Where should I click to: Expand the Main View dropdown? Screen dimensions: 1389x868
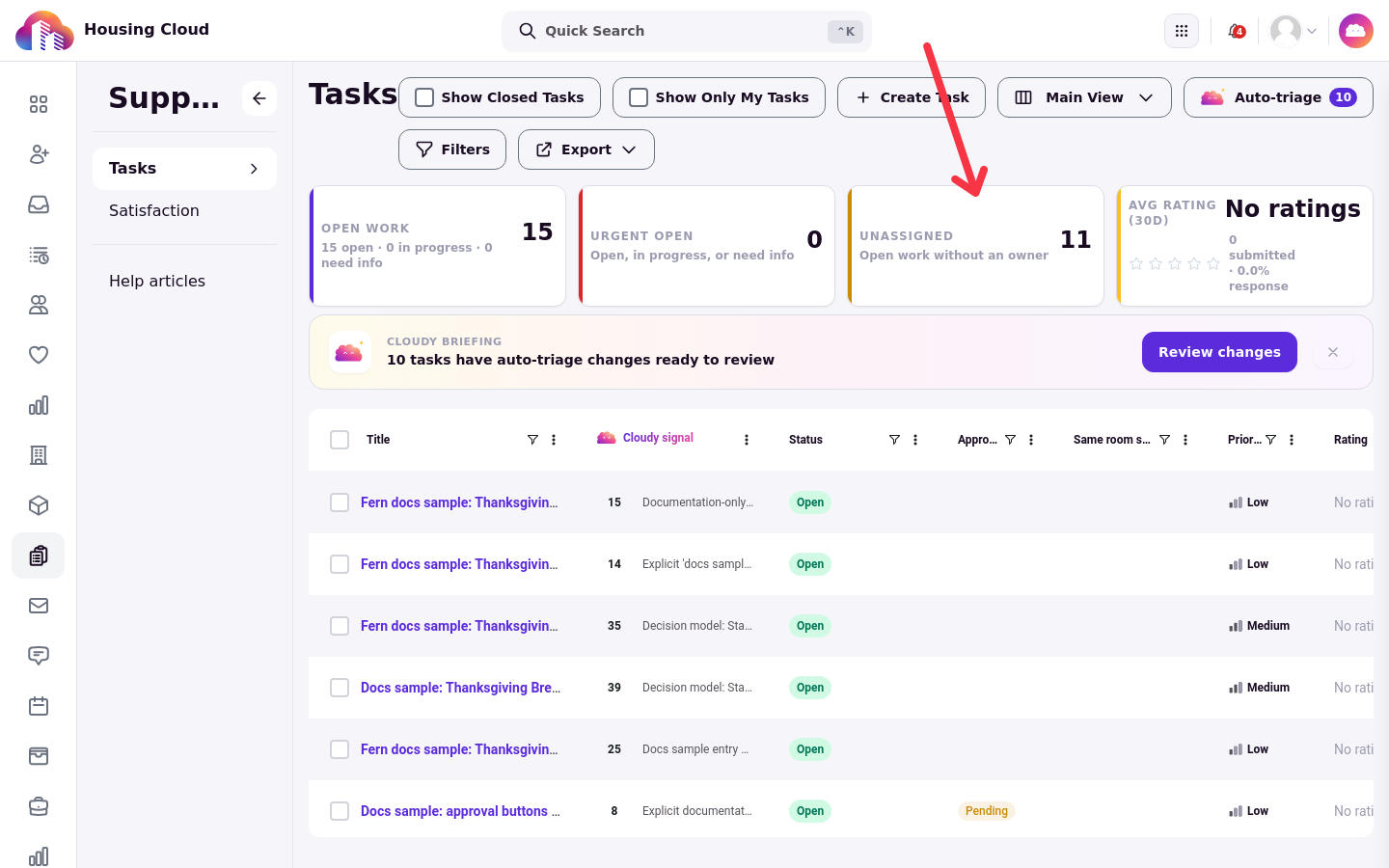[x=1084, y=97]
